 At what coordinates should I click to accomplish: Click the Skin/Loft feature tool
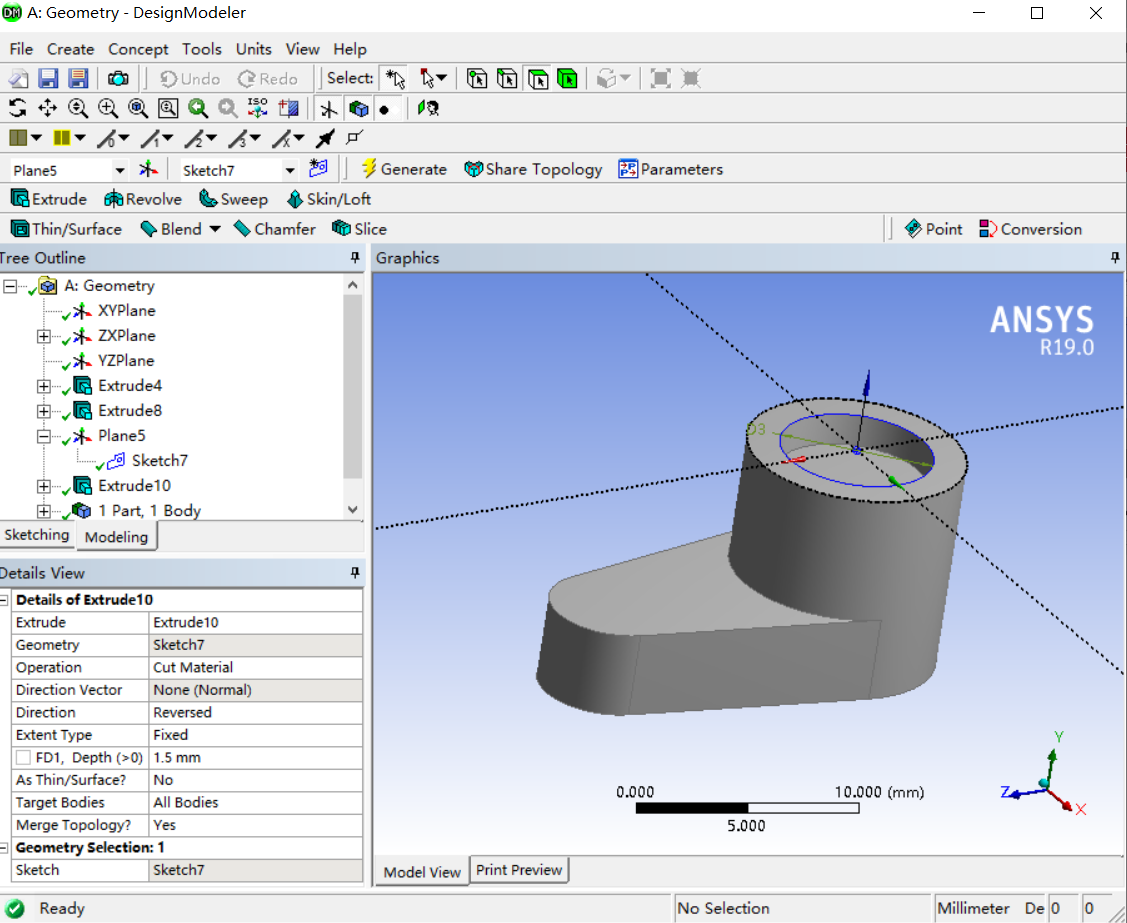328,199
